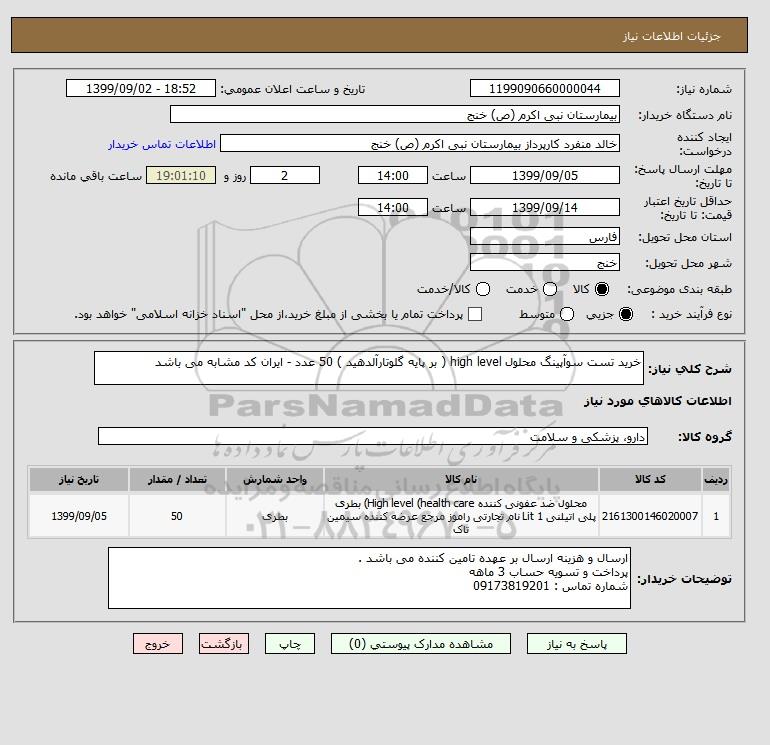Click goods group field دارو، پزشکی و سلامت
The width and height of the screenshot is (770, 745).
(373, 436)
